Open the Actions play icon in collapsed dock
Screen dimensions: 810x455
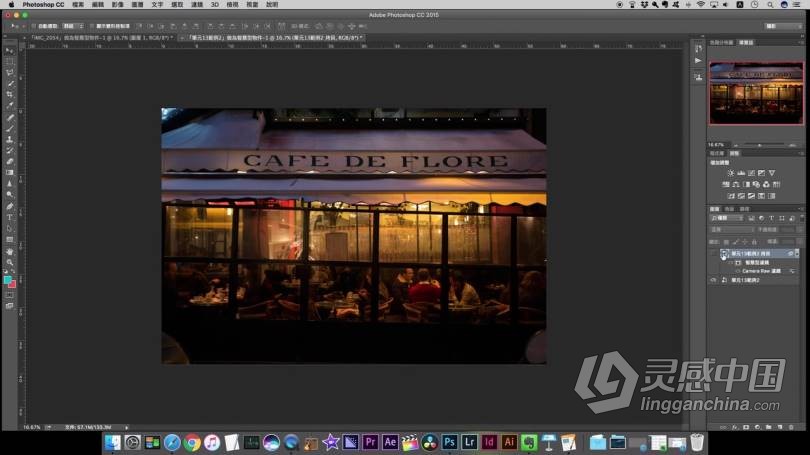(x=698, y=61)
